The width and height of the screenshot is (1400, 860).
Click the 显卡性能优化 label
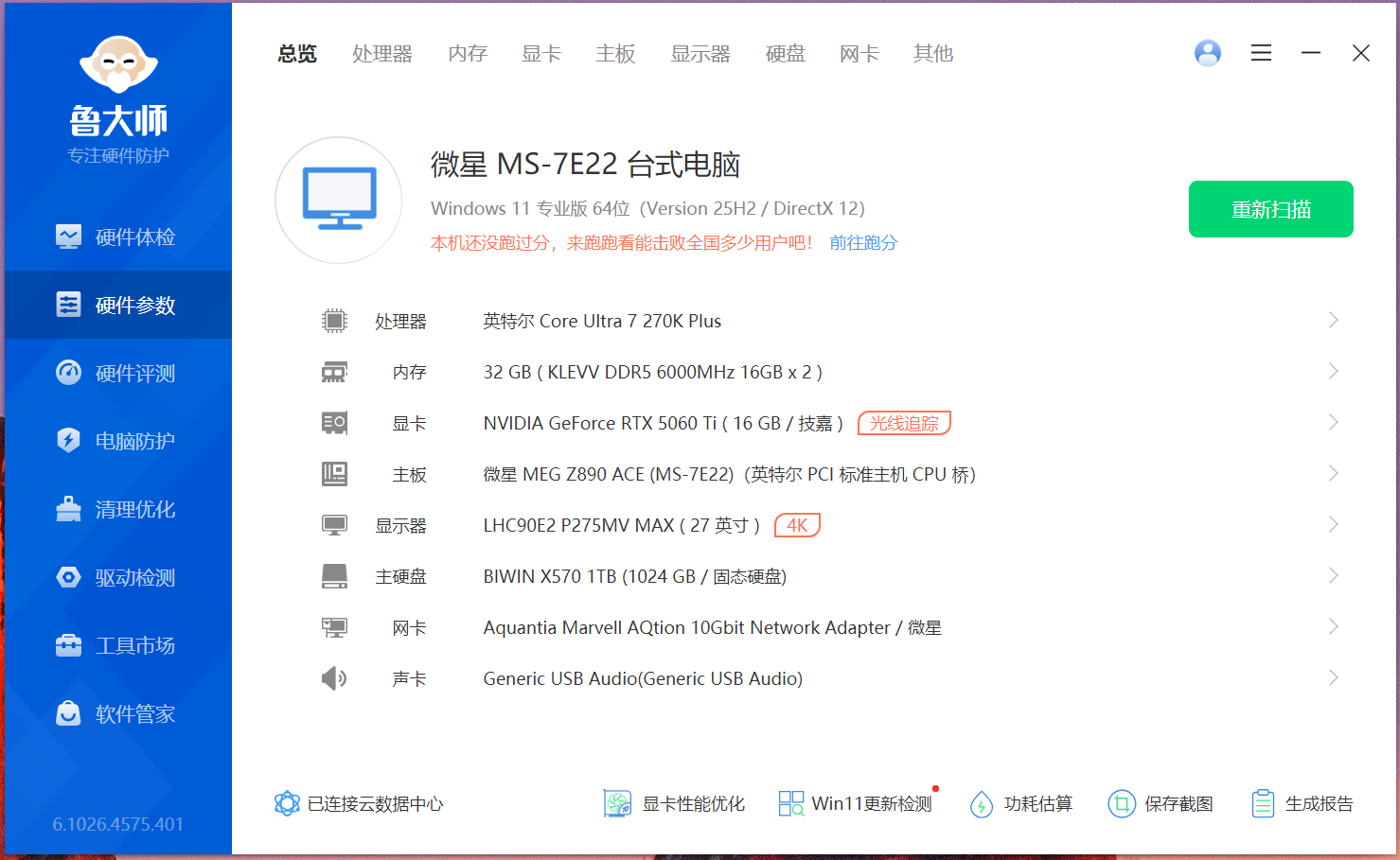(694, 804)
